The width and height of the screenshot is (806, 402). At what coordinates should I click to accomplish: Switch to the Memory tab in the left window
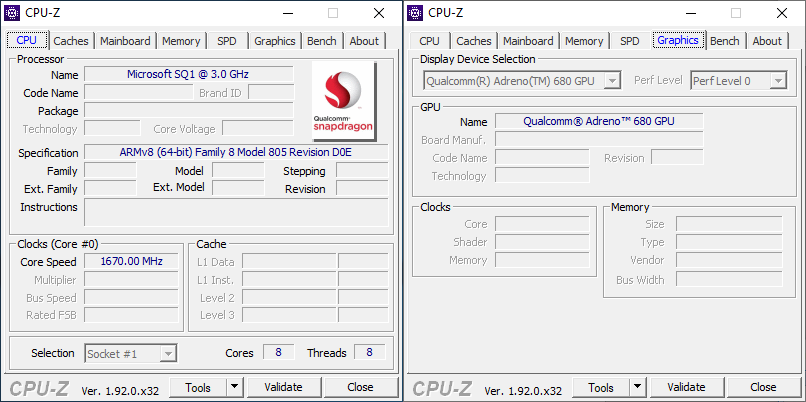tap(181, 41)
